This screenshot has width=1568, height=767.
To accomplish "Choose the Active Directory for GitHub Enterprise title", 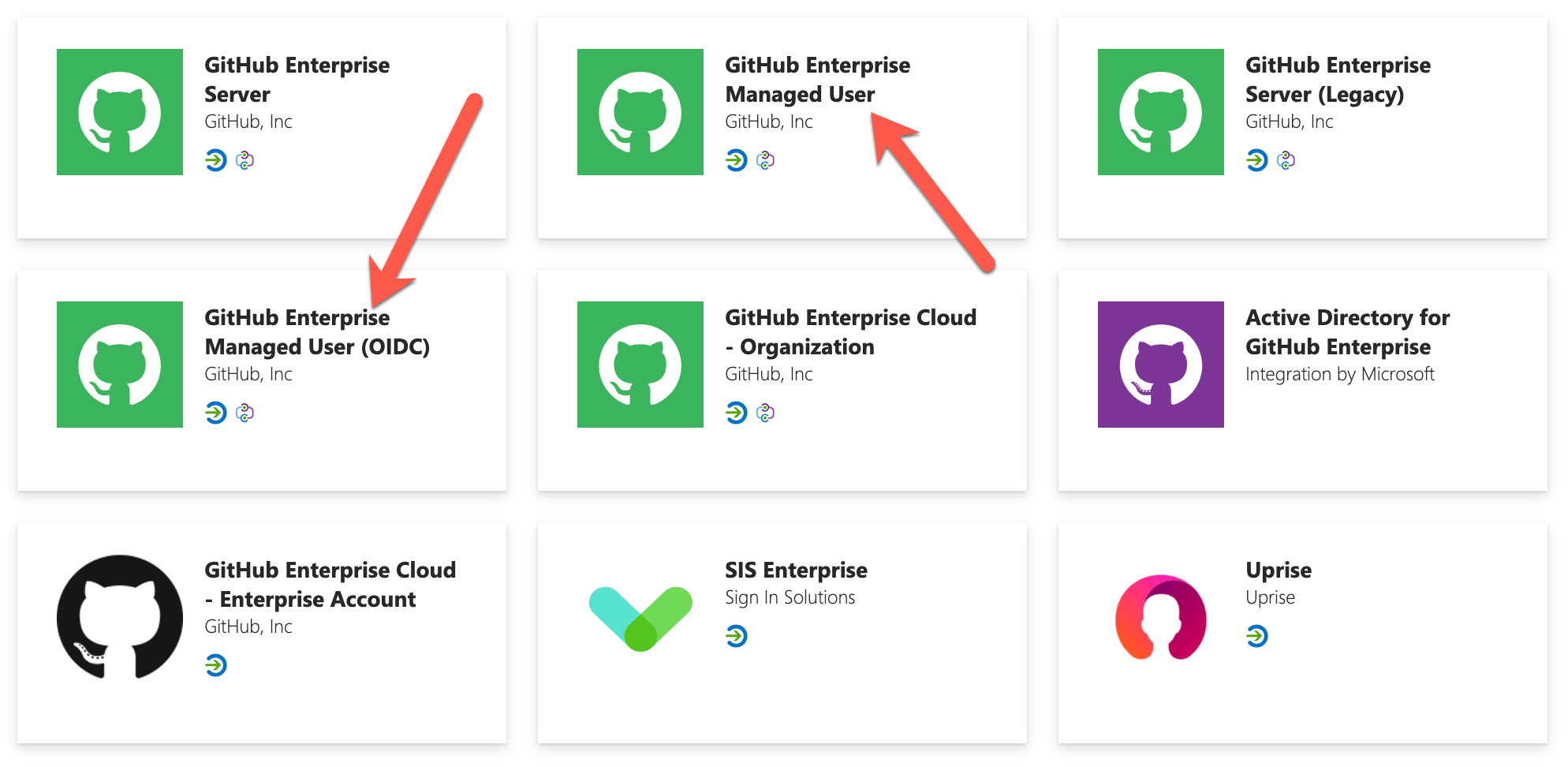I will click(x=1348, y=332).
